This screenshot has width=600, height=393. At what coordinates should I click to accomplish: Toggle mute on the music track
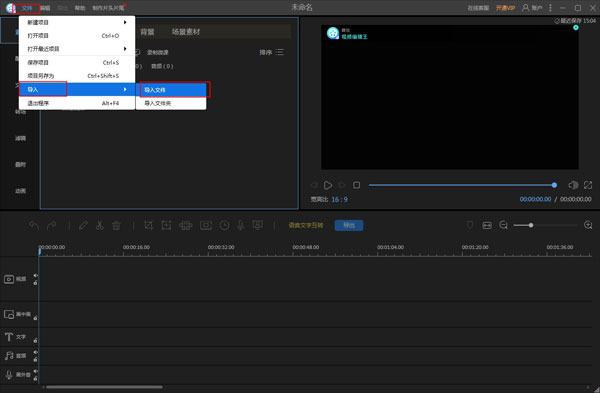point(35,352)
